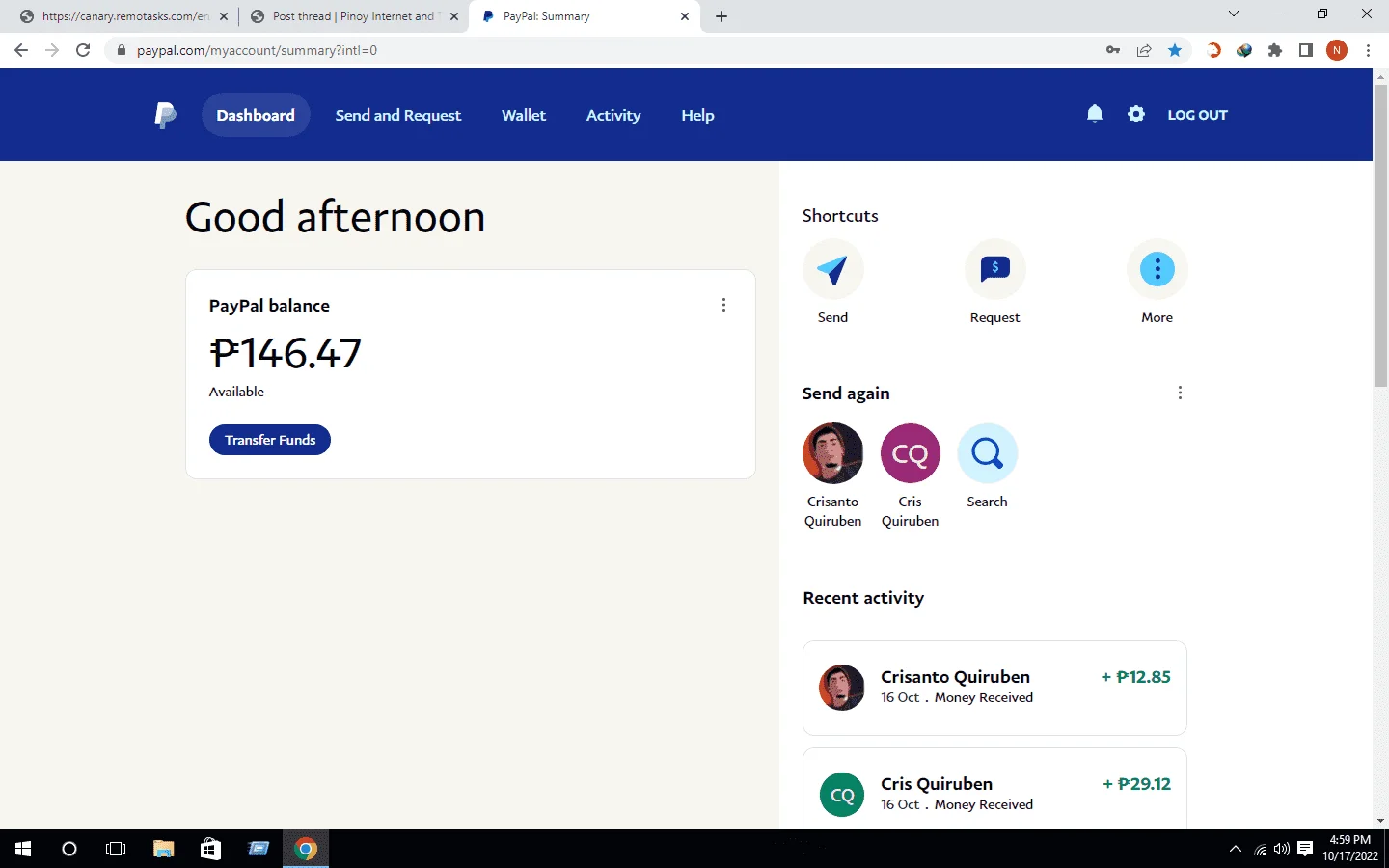Screen dimensions: 1389x868
Task: Toggle the Chrome side panel icon
Action: pos(1306,50)
